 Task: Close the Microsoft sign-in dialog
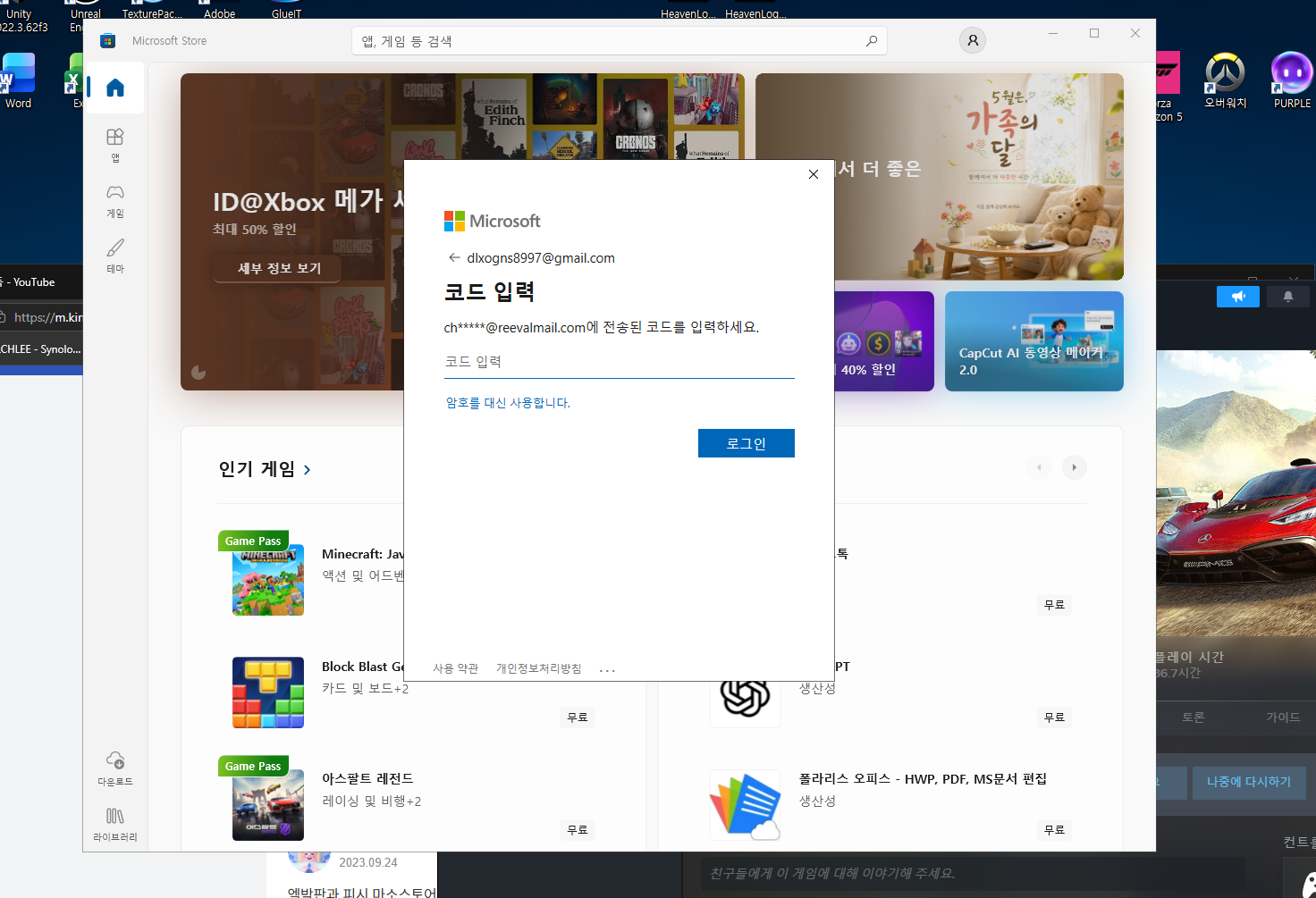point(814,174)
